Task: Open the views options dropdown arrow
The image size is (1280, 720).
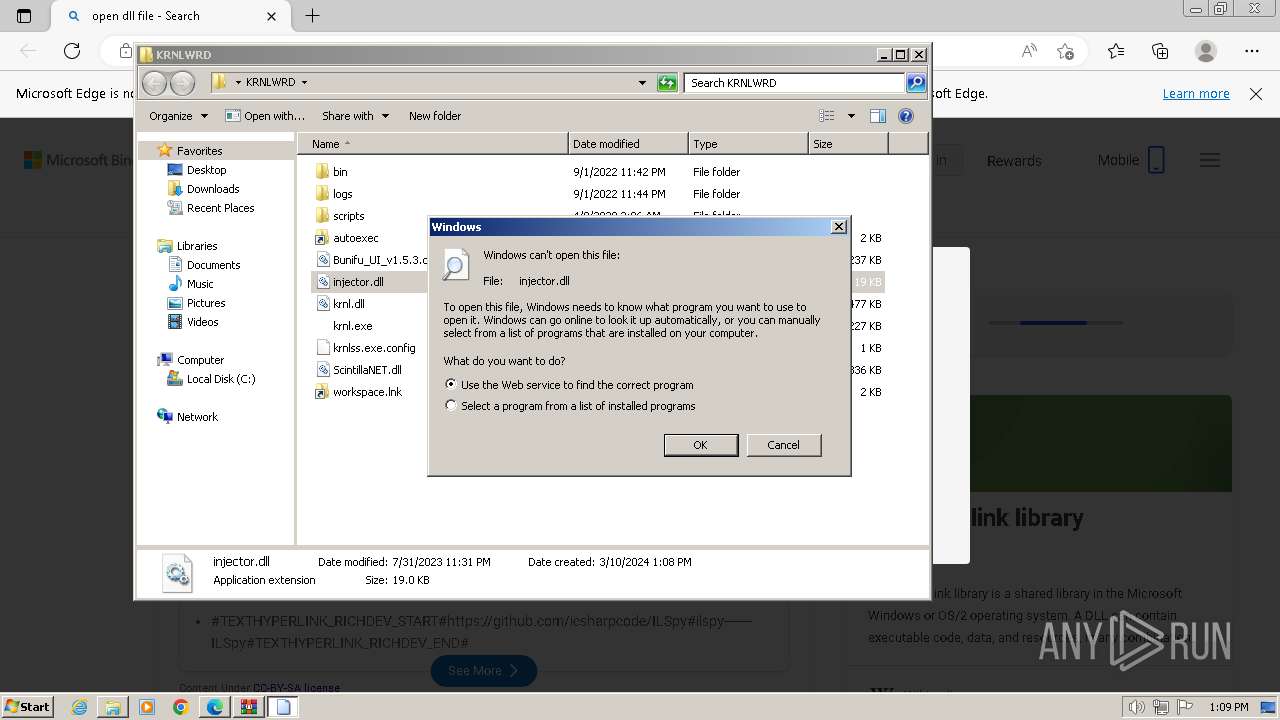Action: point(851,116)
